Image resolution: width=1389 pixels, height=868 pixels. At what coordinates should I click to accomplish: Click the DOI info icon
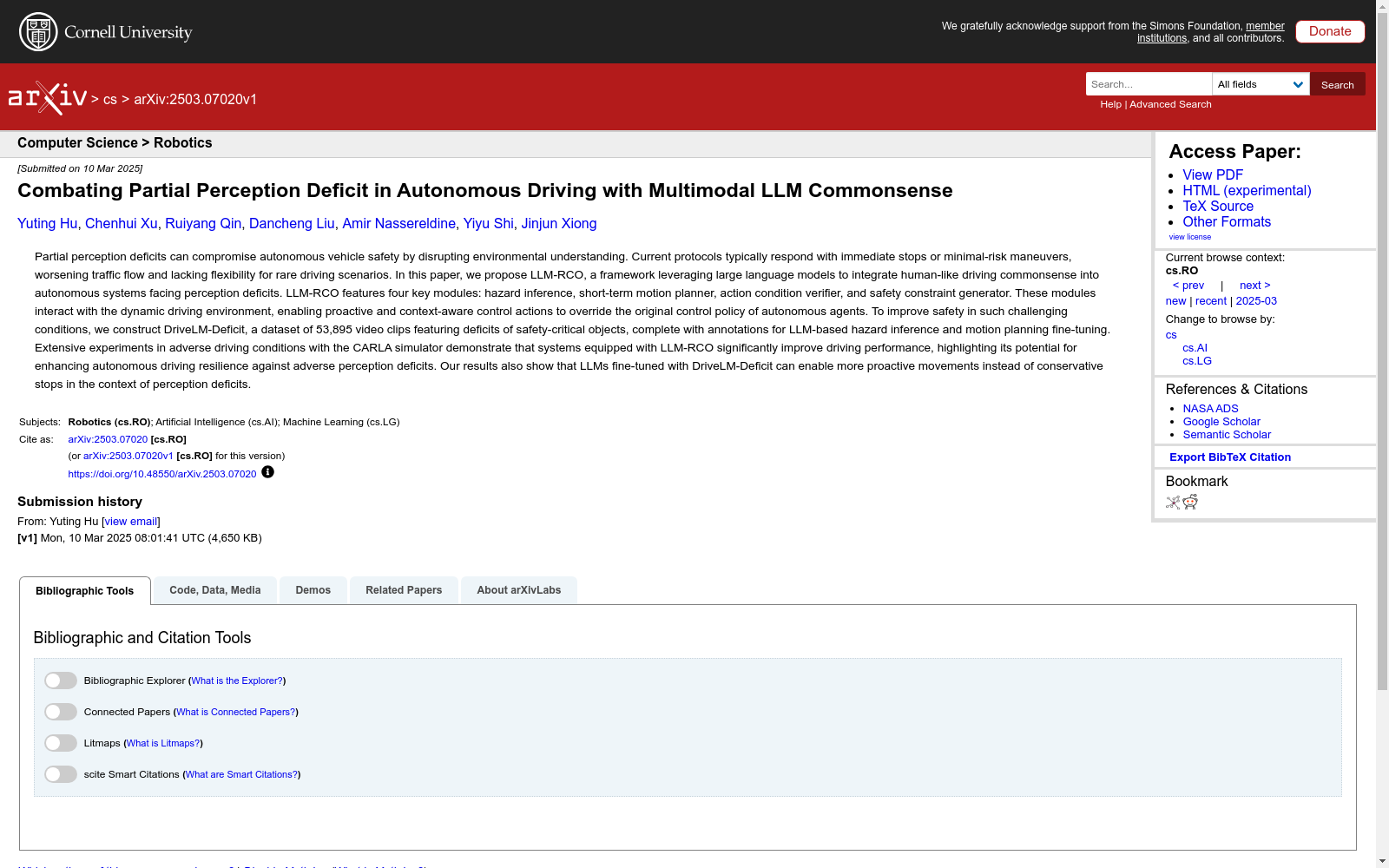[x=267, y=472]
